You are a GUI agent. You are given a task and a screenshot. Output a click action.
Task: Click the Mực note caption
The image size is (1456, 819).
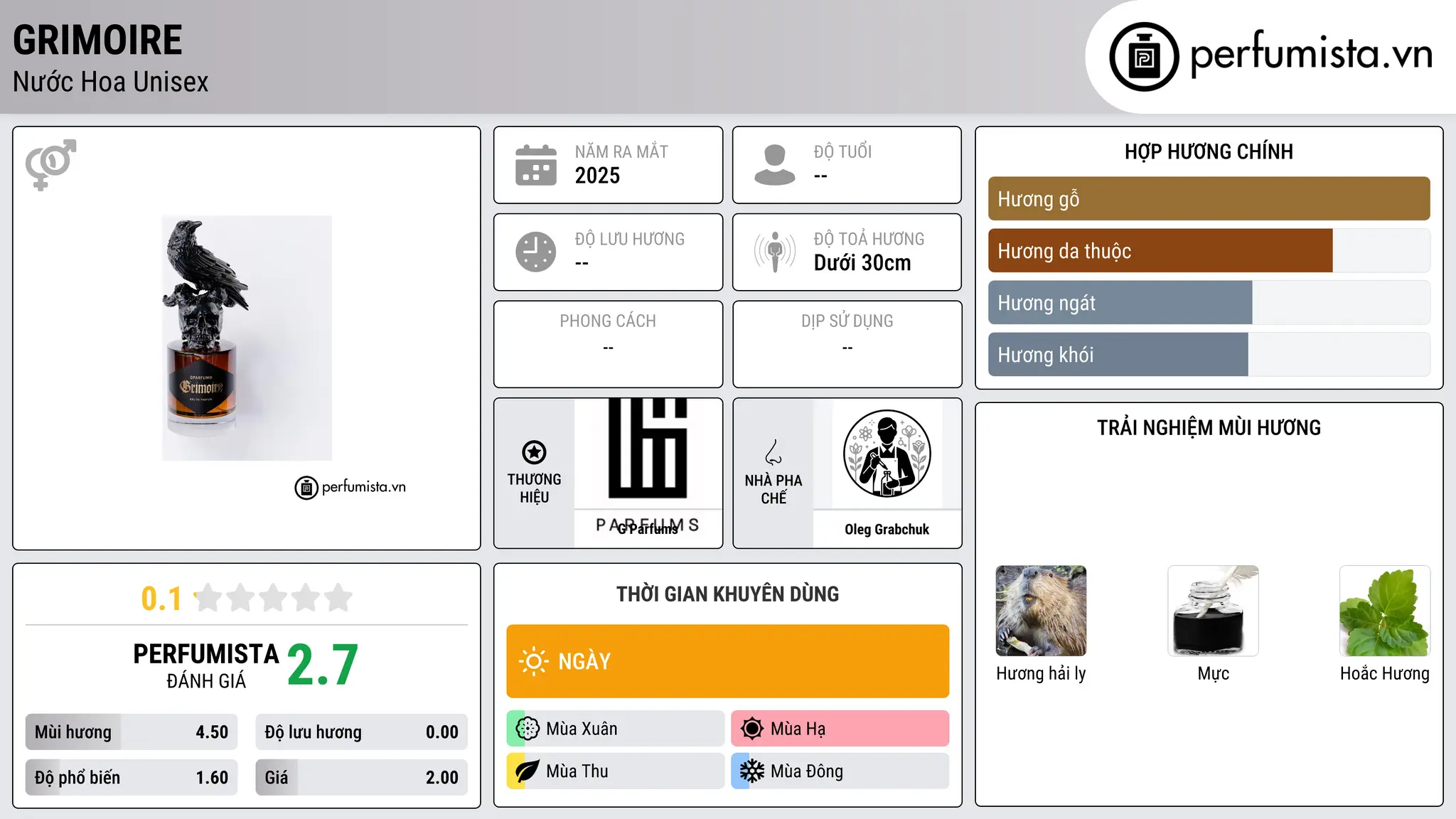[x=1213, y=673]
